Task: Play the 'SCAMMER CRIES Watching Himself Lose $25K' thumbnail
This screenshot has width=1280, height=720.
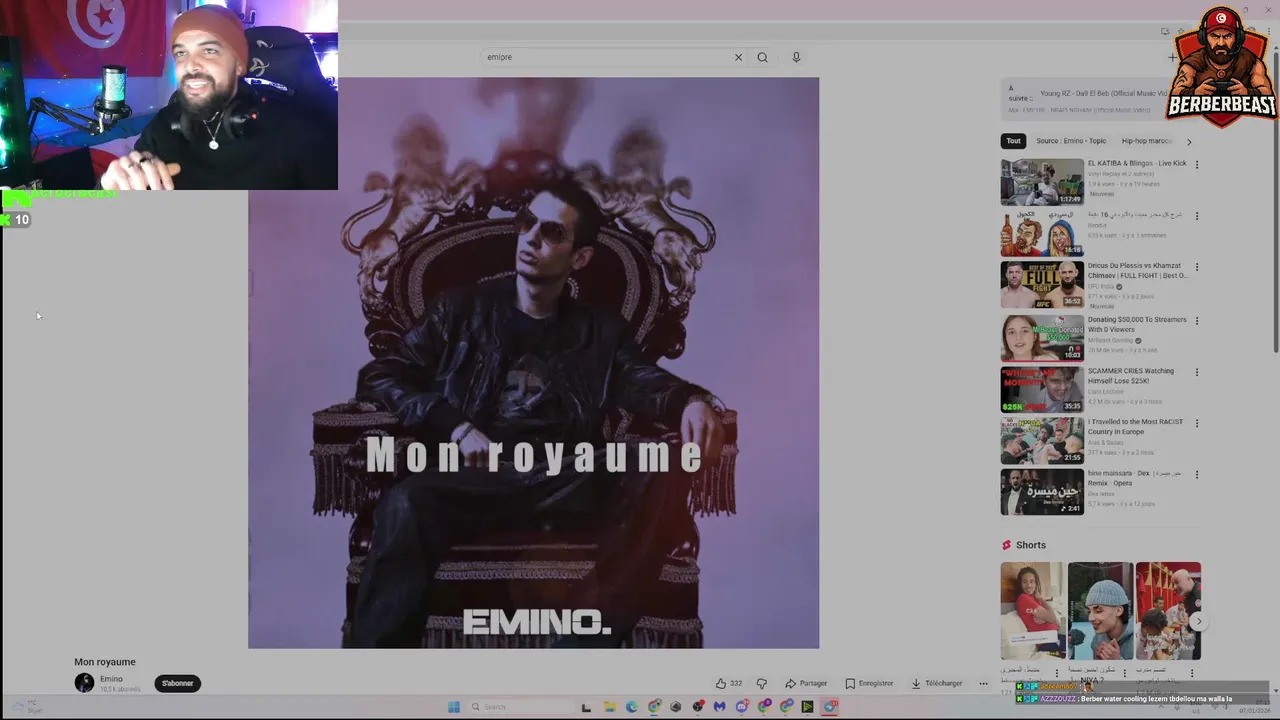Action: point(1042,389)
